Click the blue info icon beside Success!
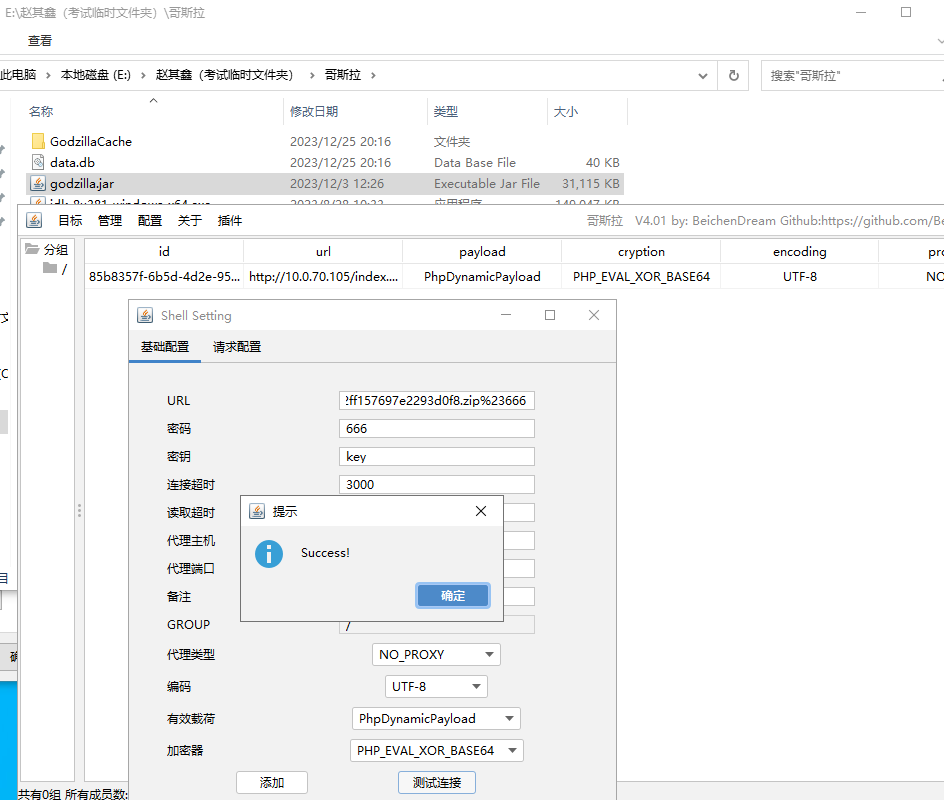Screen dimensions: 944x800 point(269,554)
